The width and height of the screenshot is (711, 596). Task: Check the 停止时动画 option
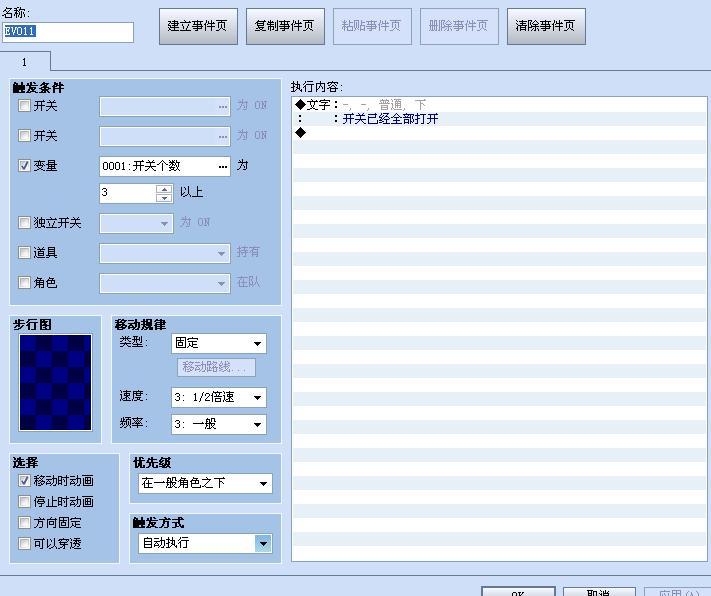24,502
